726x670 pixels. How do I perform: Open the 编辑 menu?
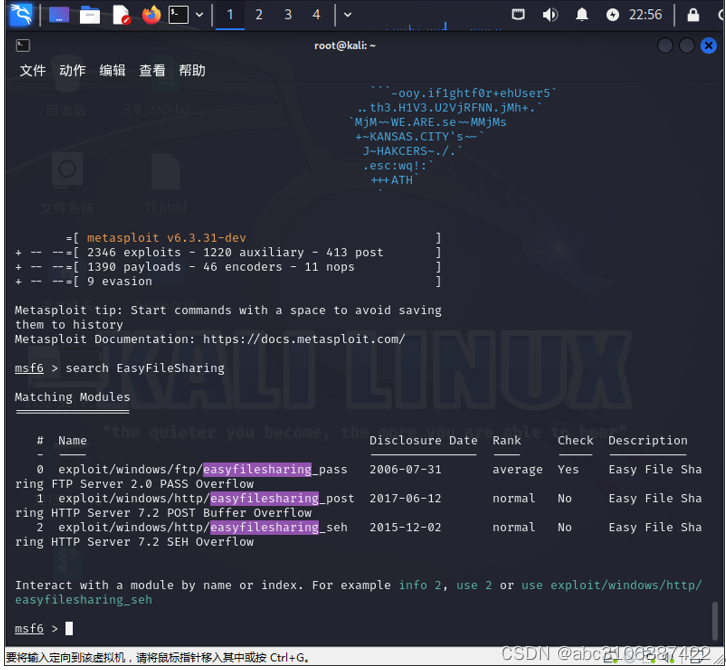click(x=113, y=70)
